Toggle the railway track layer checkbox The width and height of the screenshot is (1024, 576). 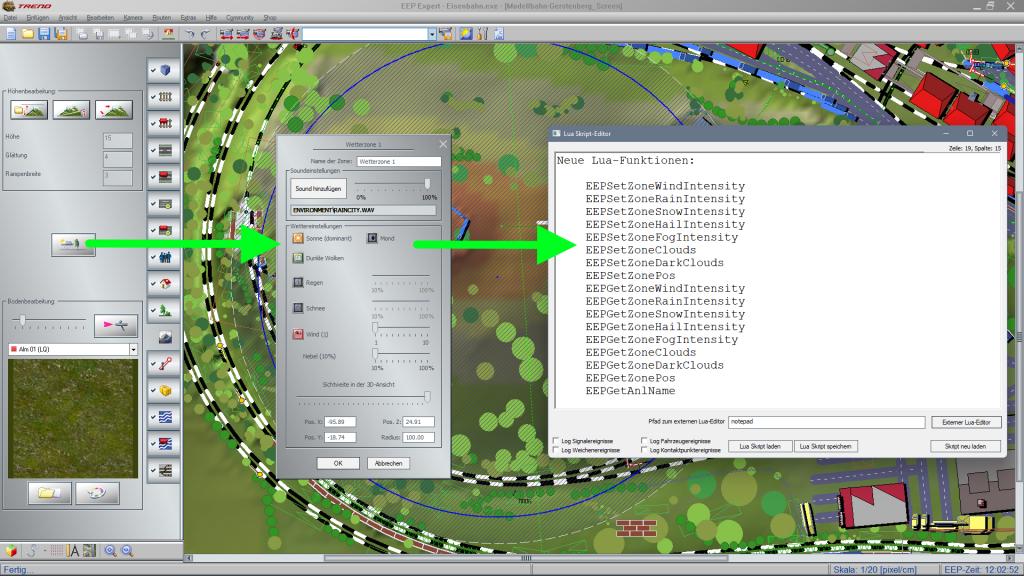tap(164, 97)
